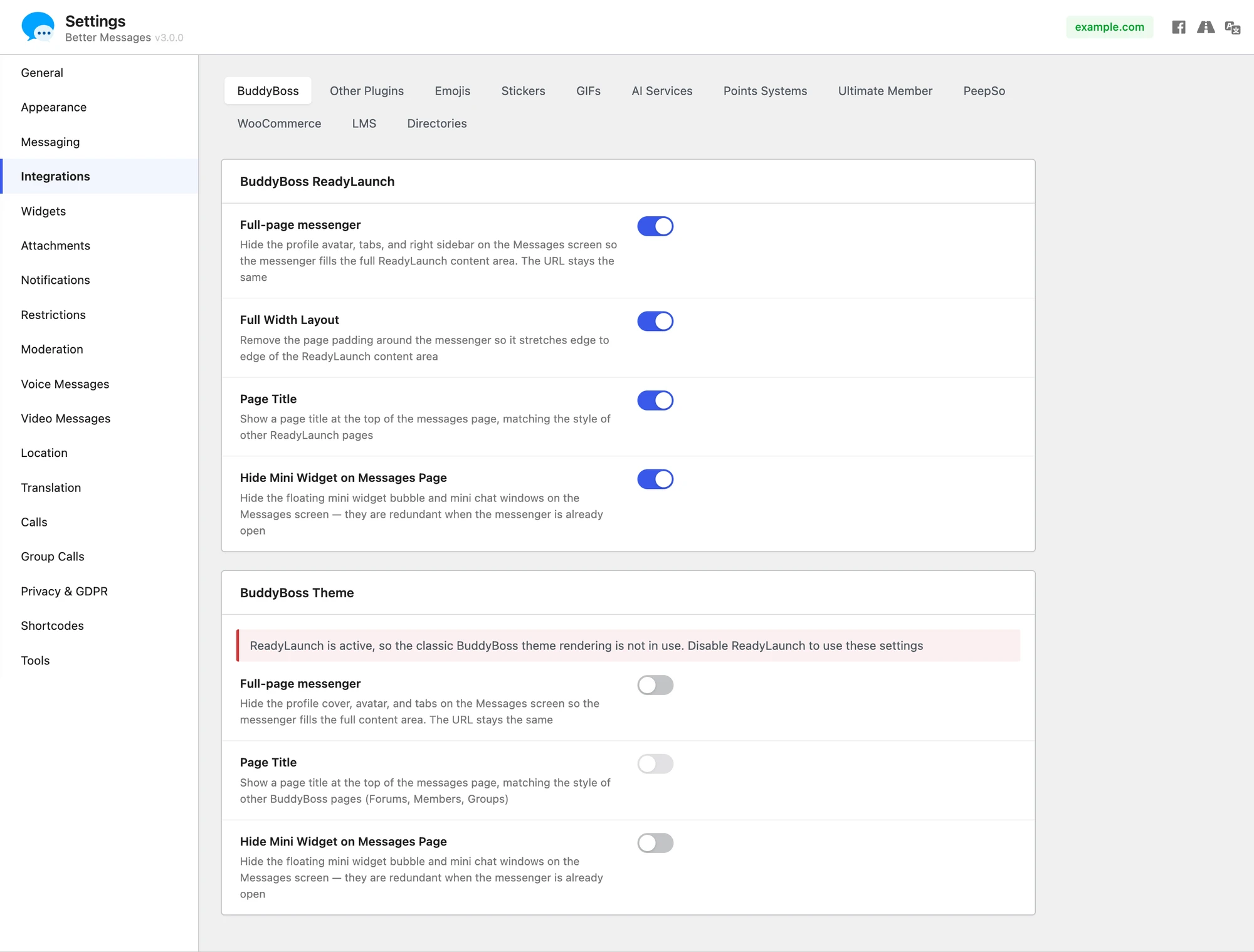Open Tools in the sidebar
This screenshot has height=952, width=1254.
(x=99, y=661)
